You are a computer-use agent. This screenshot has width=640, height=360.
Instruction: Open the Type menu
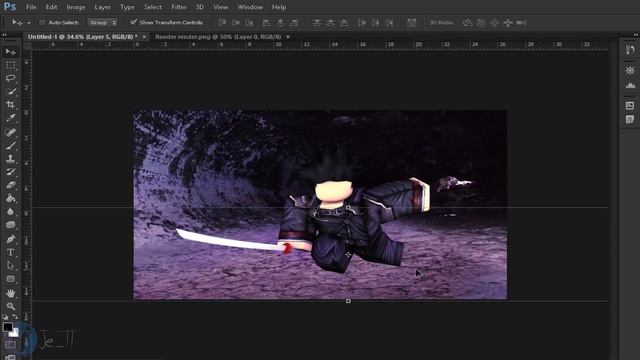click(127, 7)
